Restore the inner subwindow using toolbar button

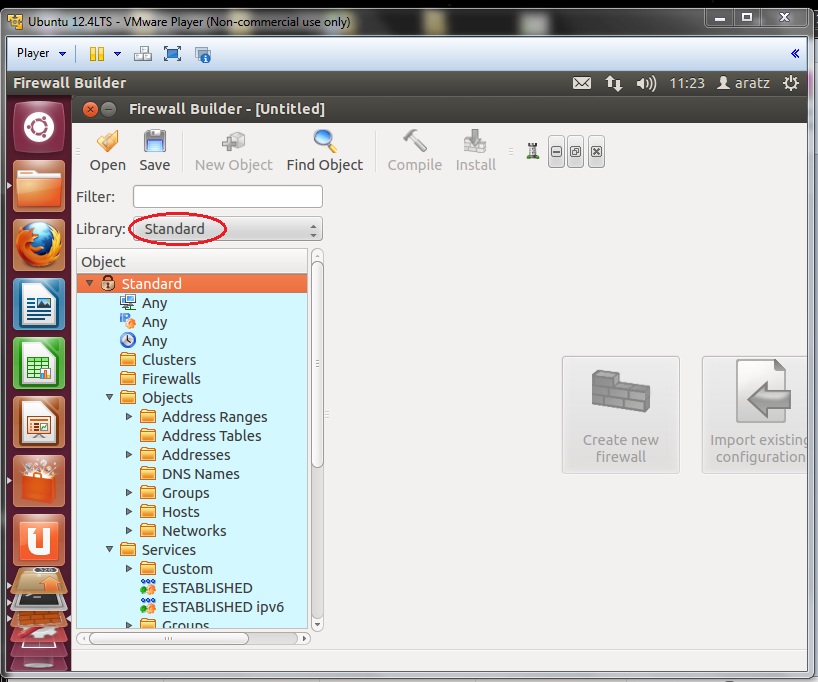[x=575, y=151]
